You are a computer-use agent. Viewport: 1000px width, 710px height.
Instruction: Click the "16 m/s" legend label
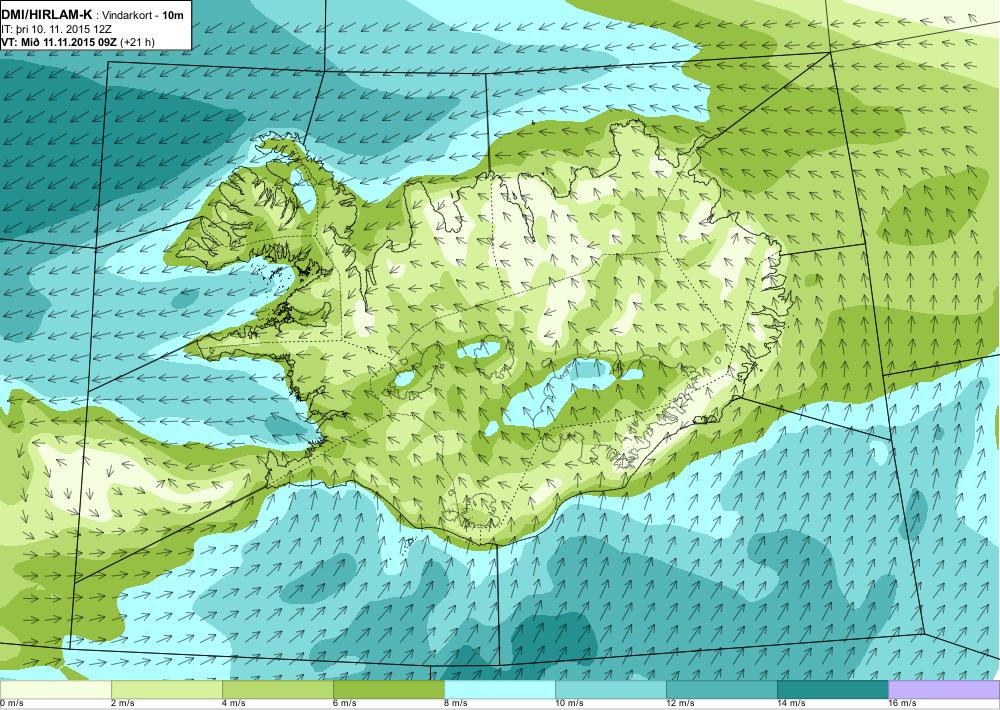click(903, 704)
